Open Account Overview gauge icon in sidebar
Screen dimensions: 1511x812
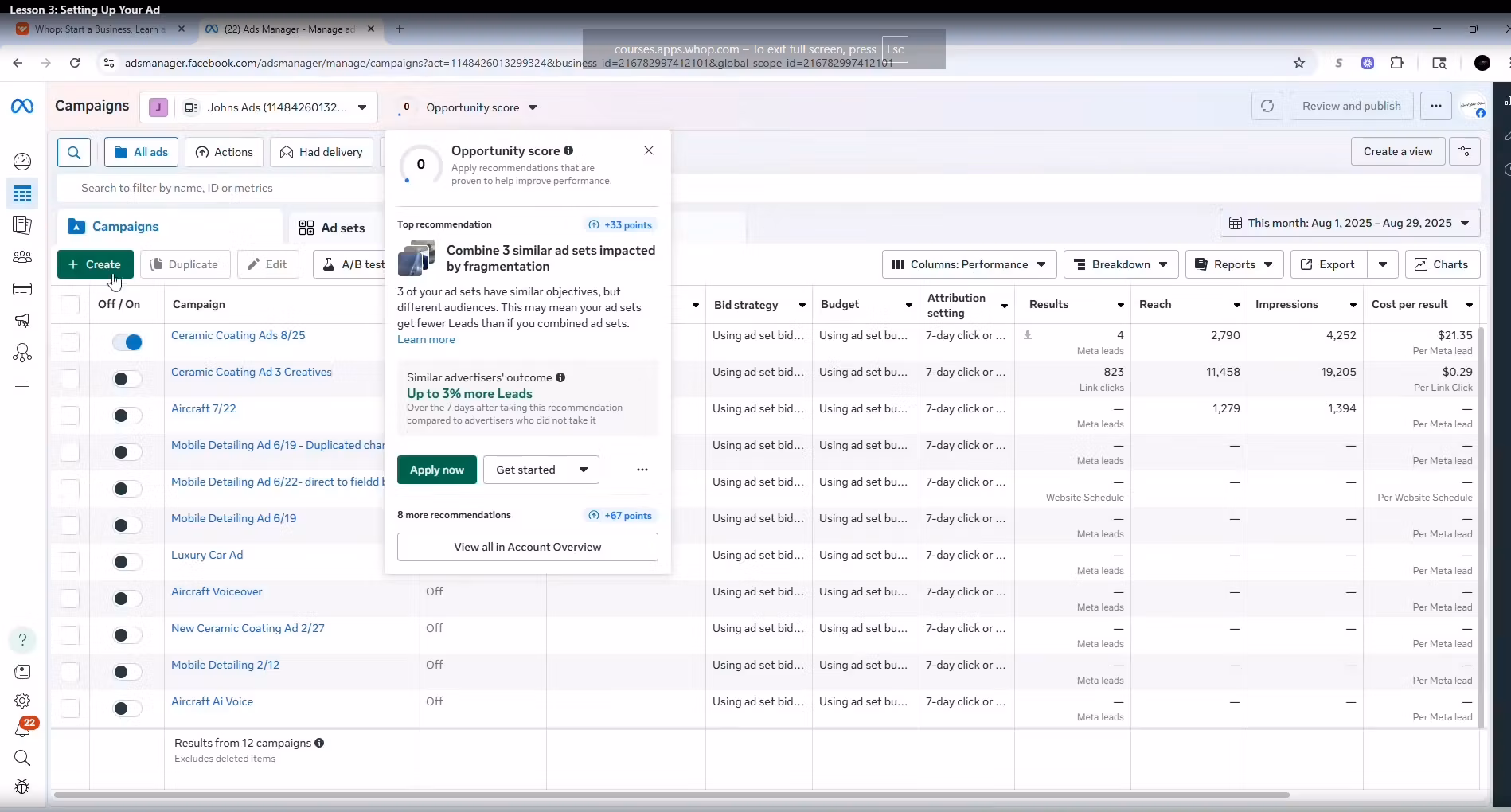[22, 162]
